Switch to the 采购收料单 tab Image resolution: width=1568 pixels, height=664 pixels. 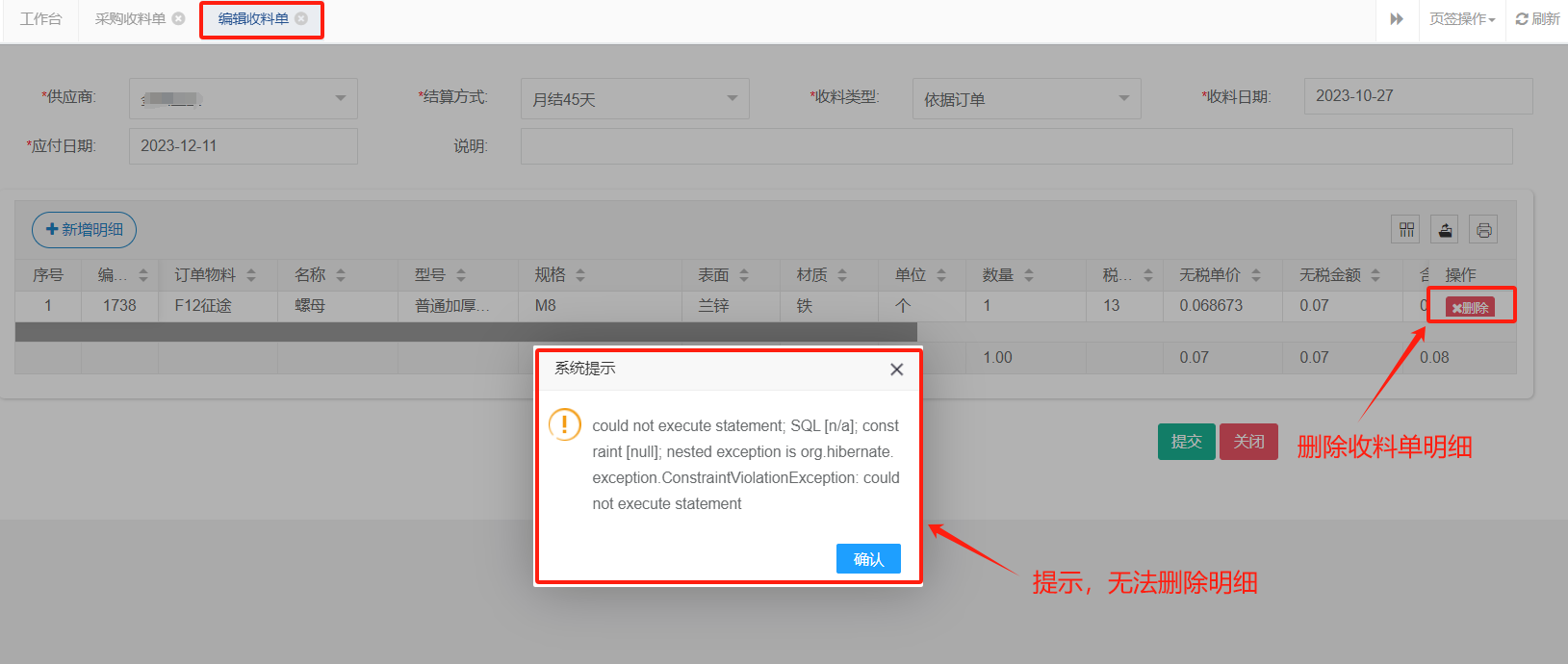click(130, 19)
